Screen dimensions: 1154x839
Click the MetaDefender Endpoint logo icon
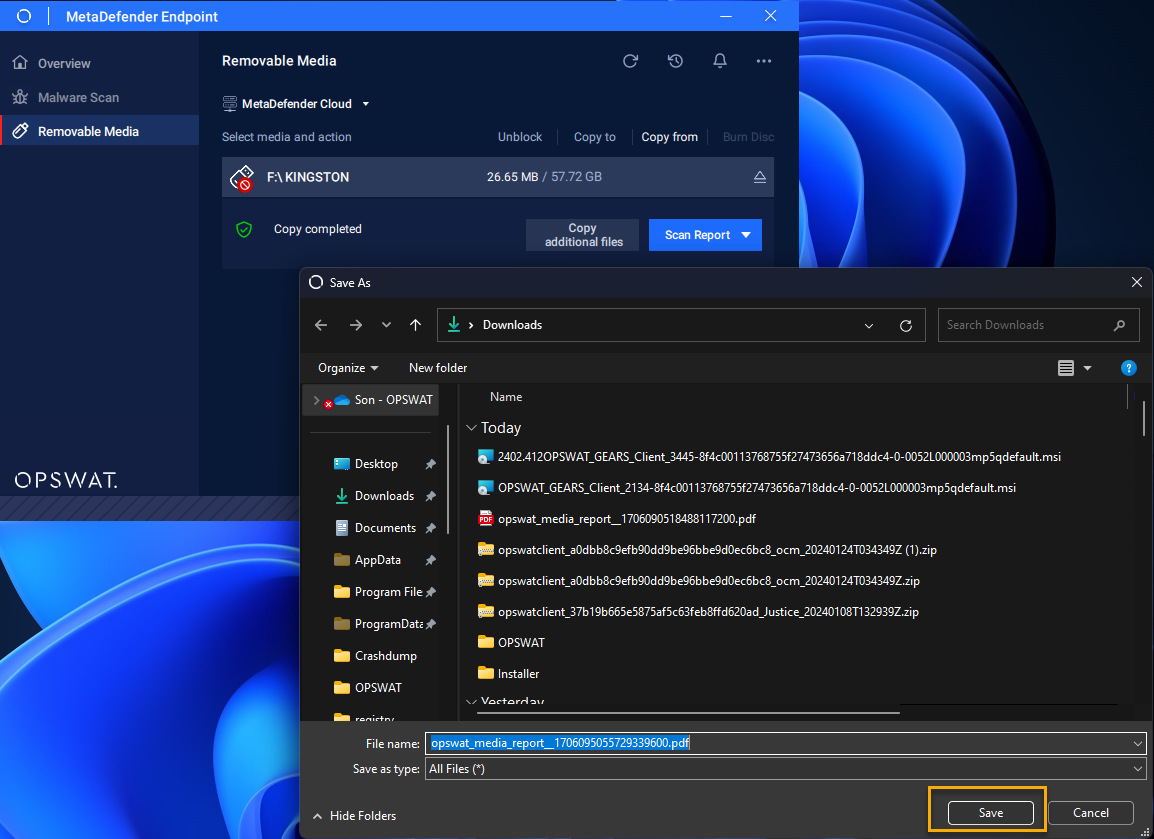pos(24,16)
